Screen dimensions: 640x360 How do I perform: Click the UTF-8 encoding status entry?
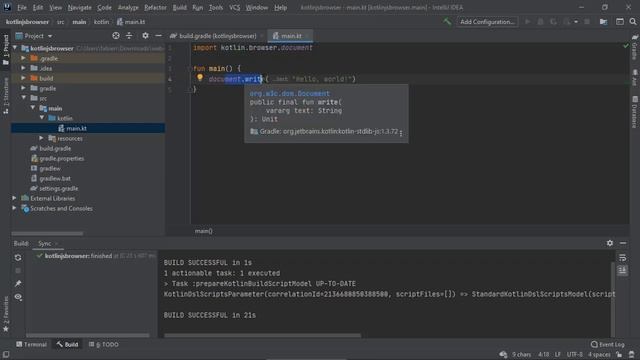(575, 354)
